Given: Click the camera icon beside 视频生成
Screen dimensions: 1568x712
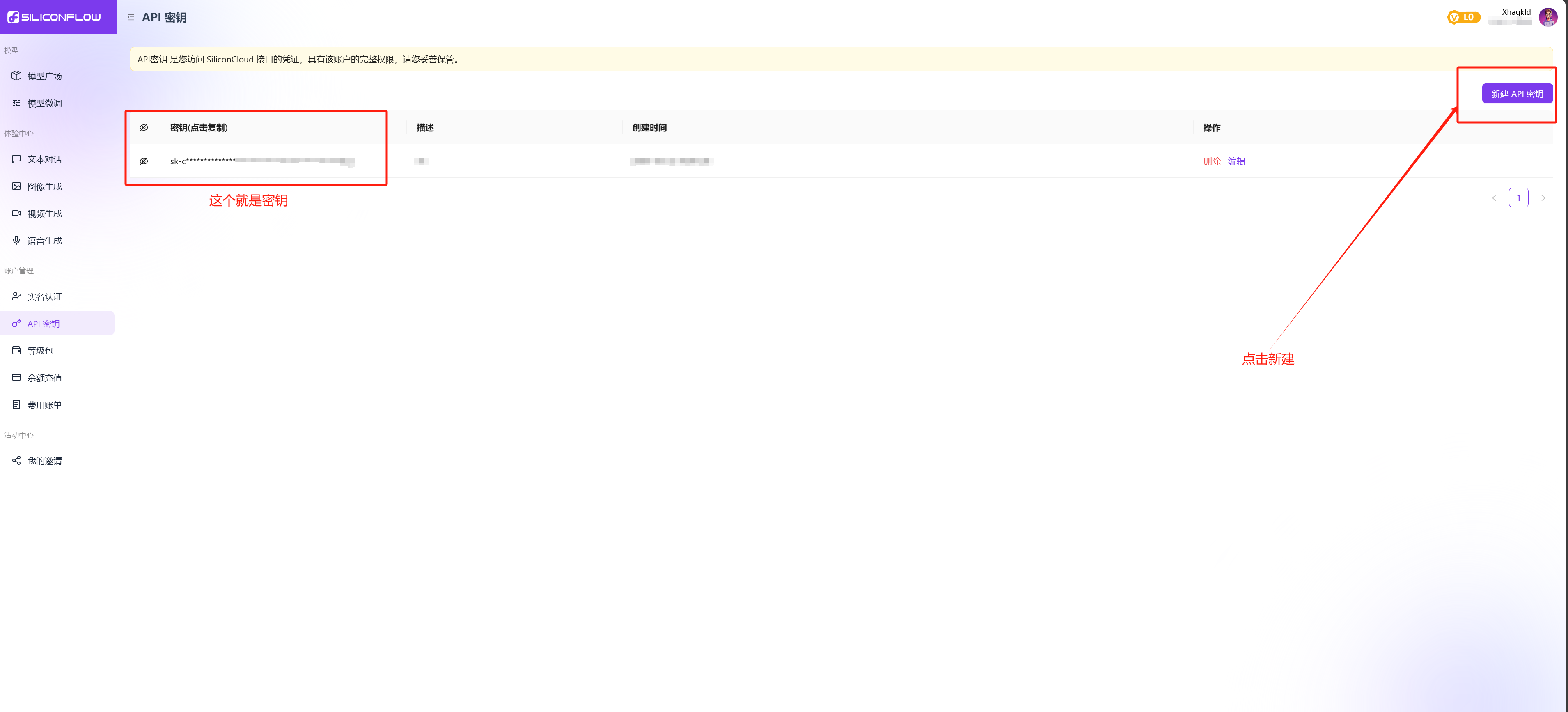Looking at the screenshot, I should pos(16,213).
